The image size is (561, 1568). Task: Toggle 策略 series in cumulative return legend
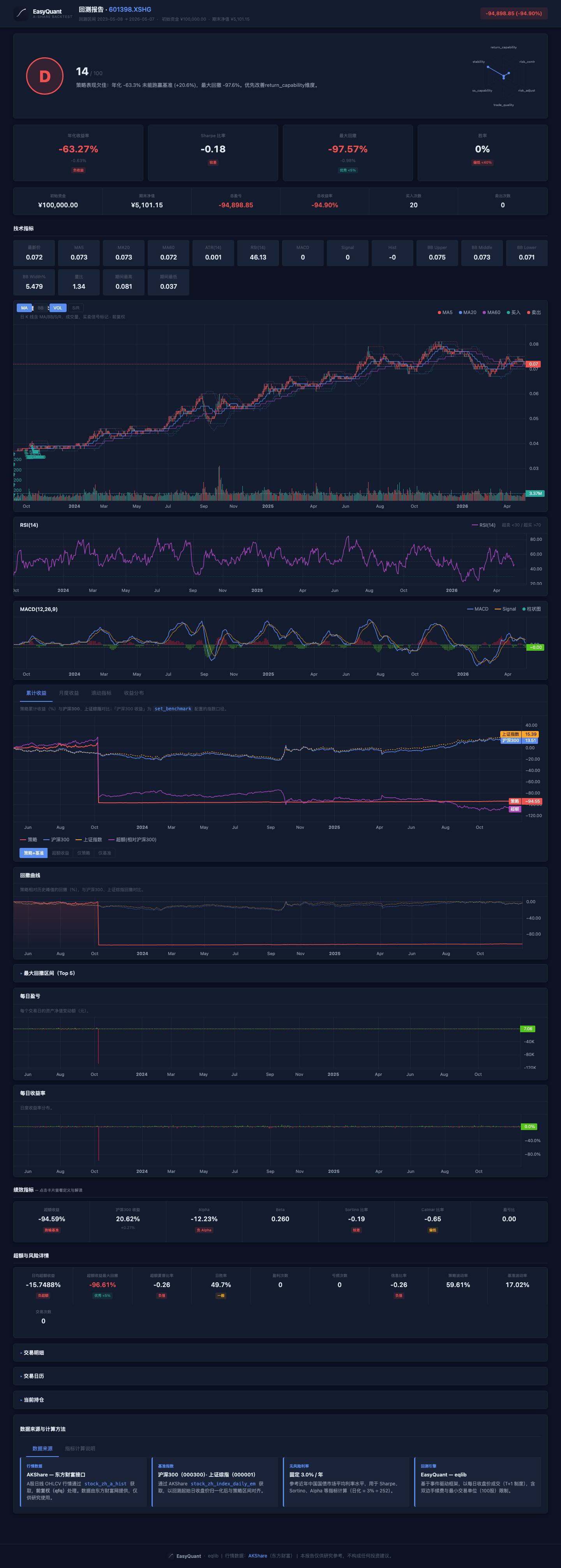tap(28, 839)
